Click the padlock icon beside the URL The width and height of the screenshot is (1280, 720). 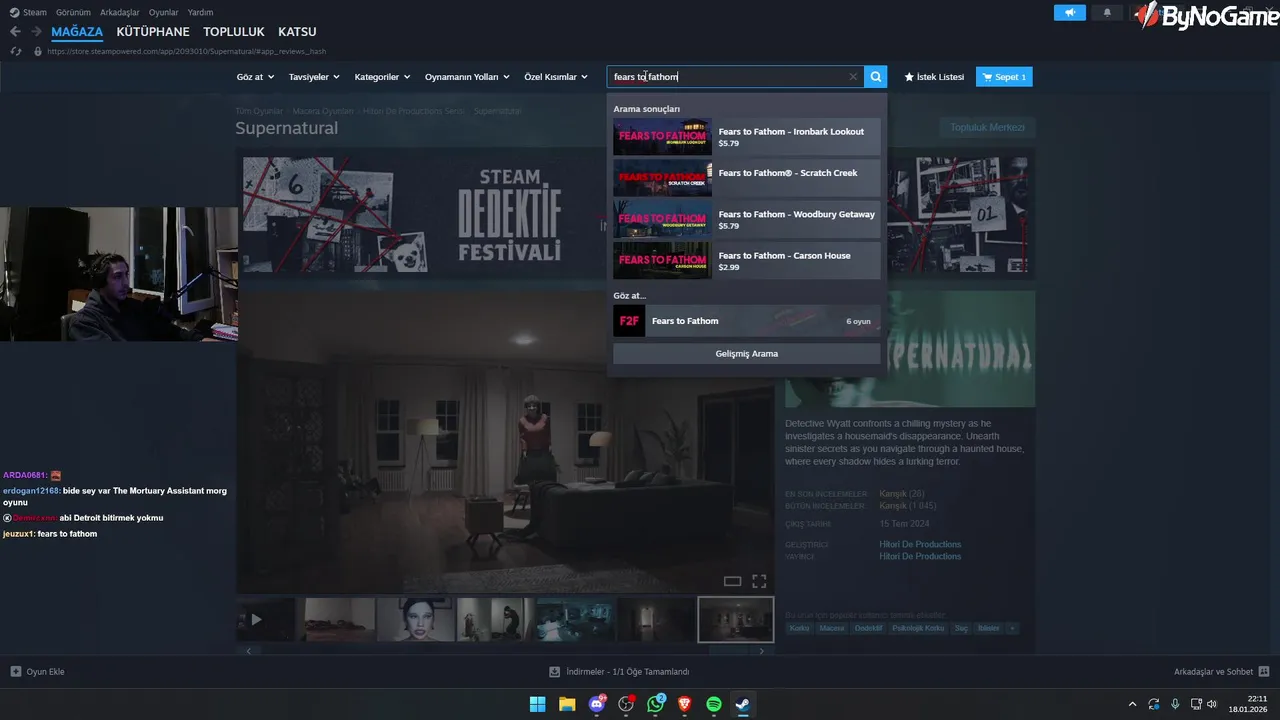point(38,51)
